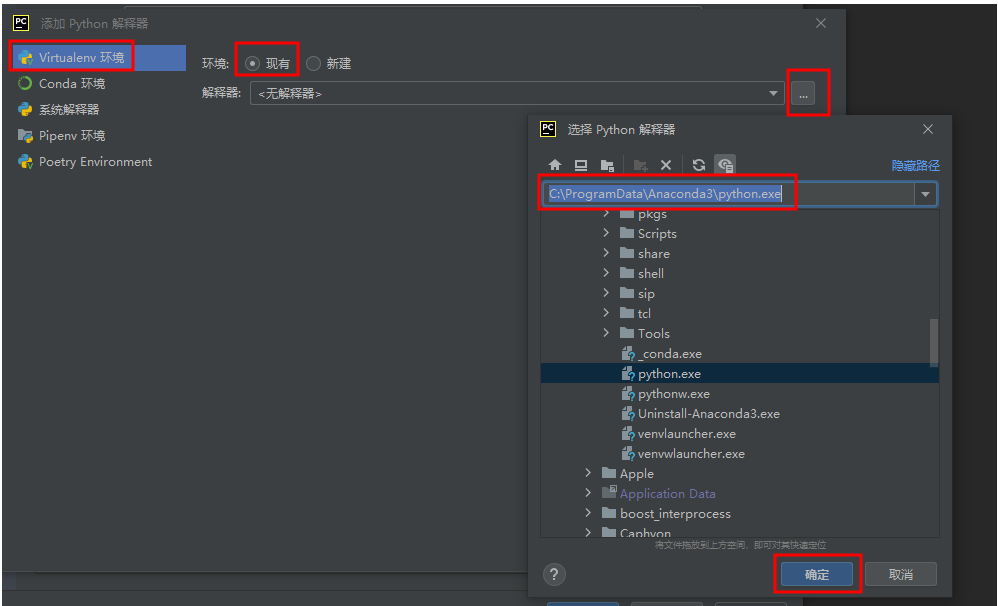Expand the sip folder
Image resolution: width=998 pixels, height=606 pixels.
tap(606, 293)
